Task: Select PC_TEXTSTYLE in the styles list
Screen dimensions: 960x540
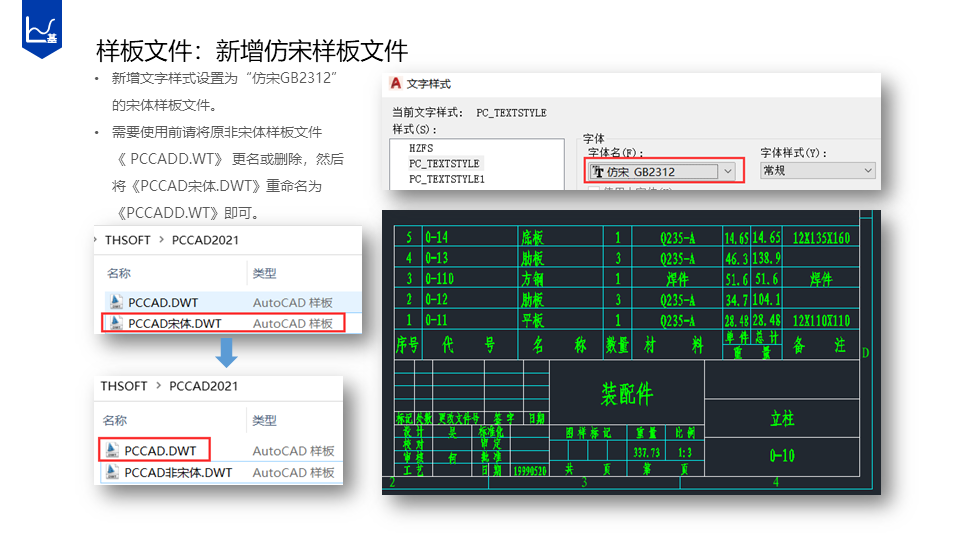Action: (444, 163)
